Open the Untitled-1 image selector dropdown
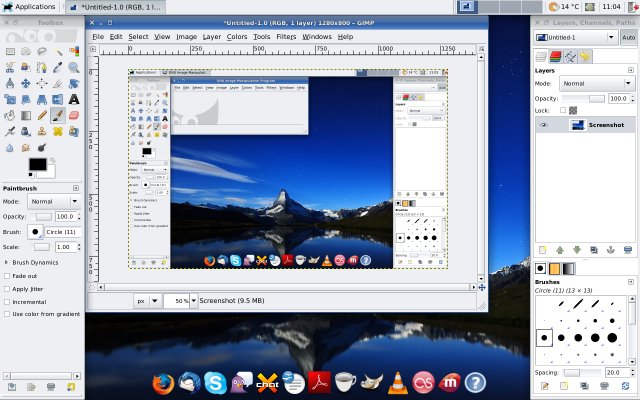640x400 pixels. click(576, 38)
